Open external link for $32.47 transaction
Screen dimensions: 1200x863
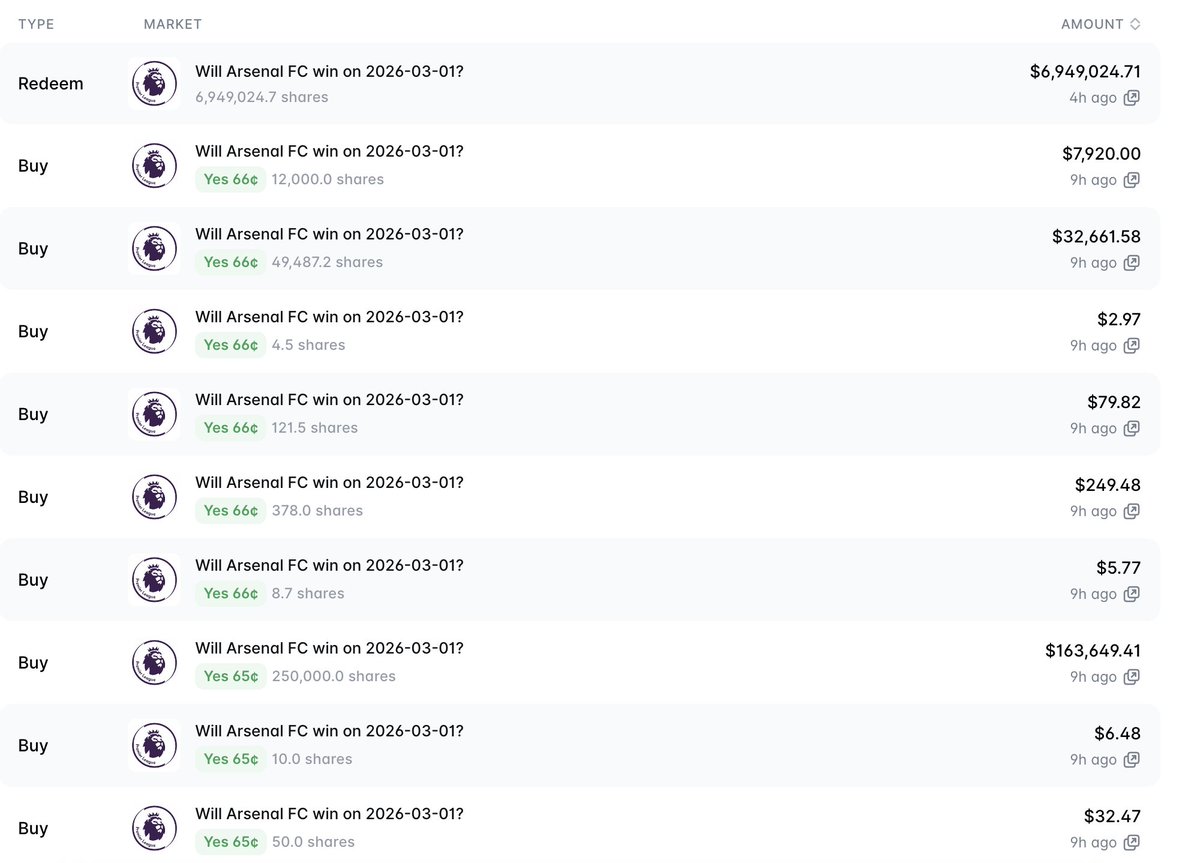pyautogui.click(x=1131, y=843)
